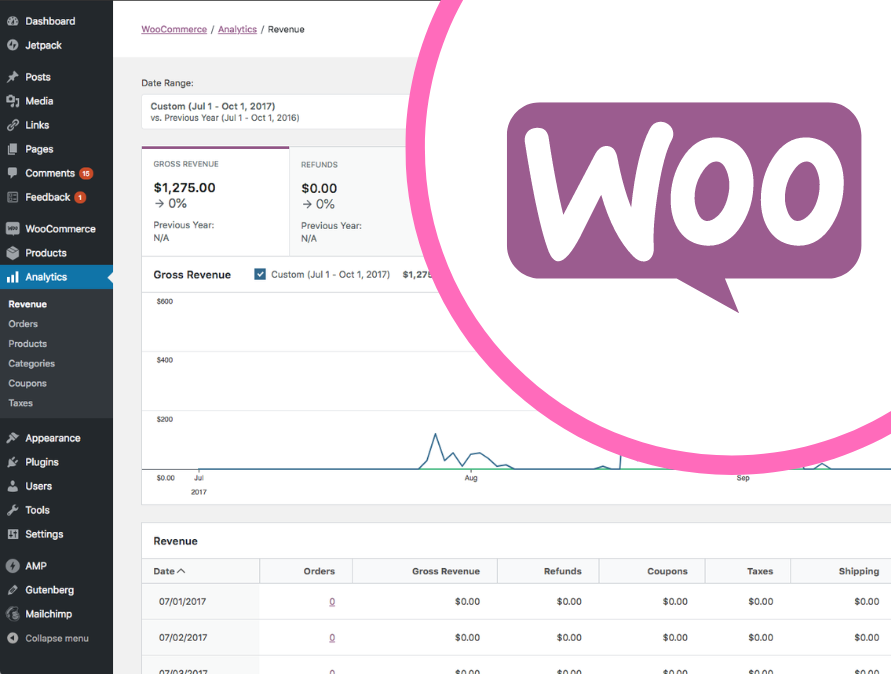Open the Taxes submenu item

point(20,403)
